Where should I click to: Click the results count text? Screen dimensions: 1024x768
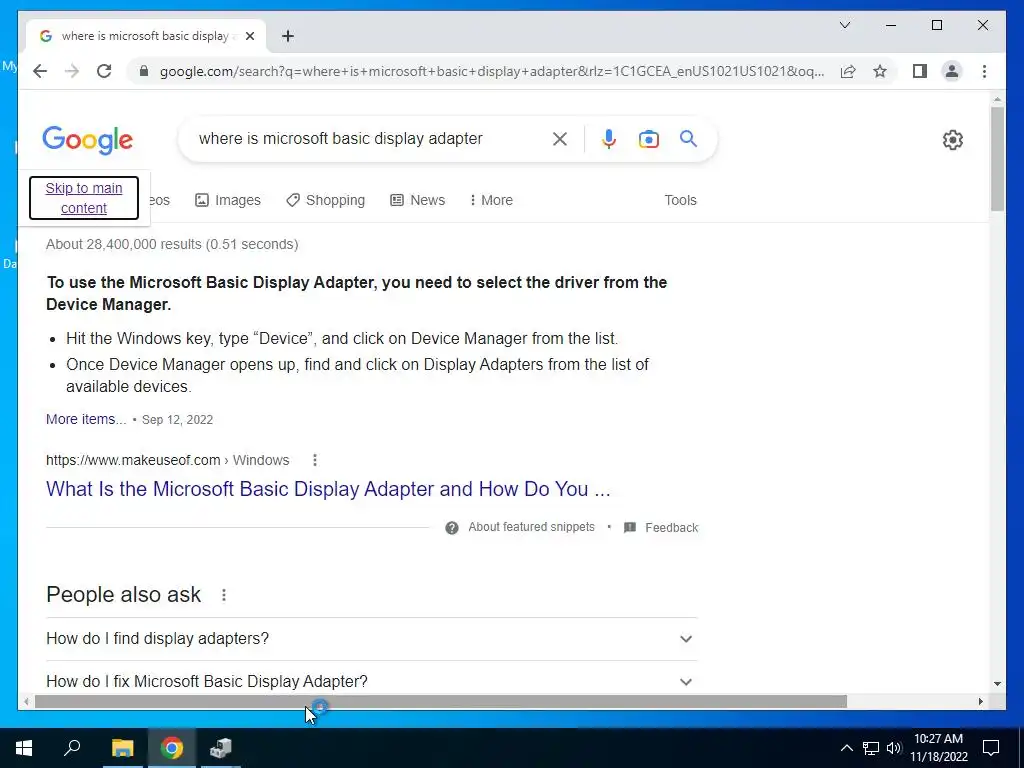(x=172, y=244)
